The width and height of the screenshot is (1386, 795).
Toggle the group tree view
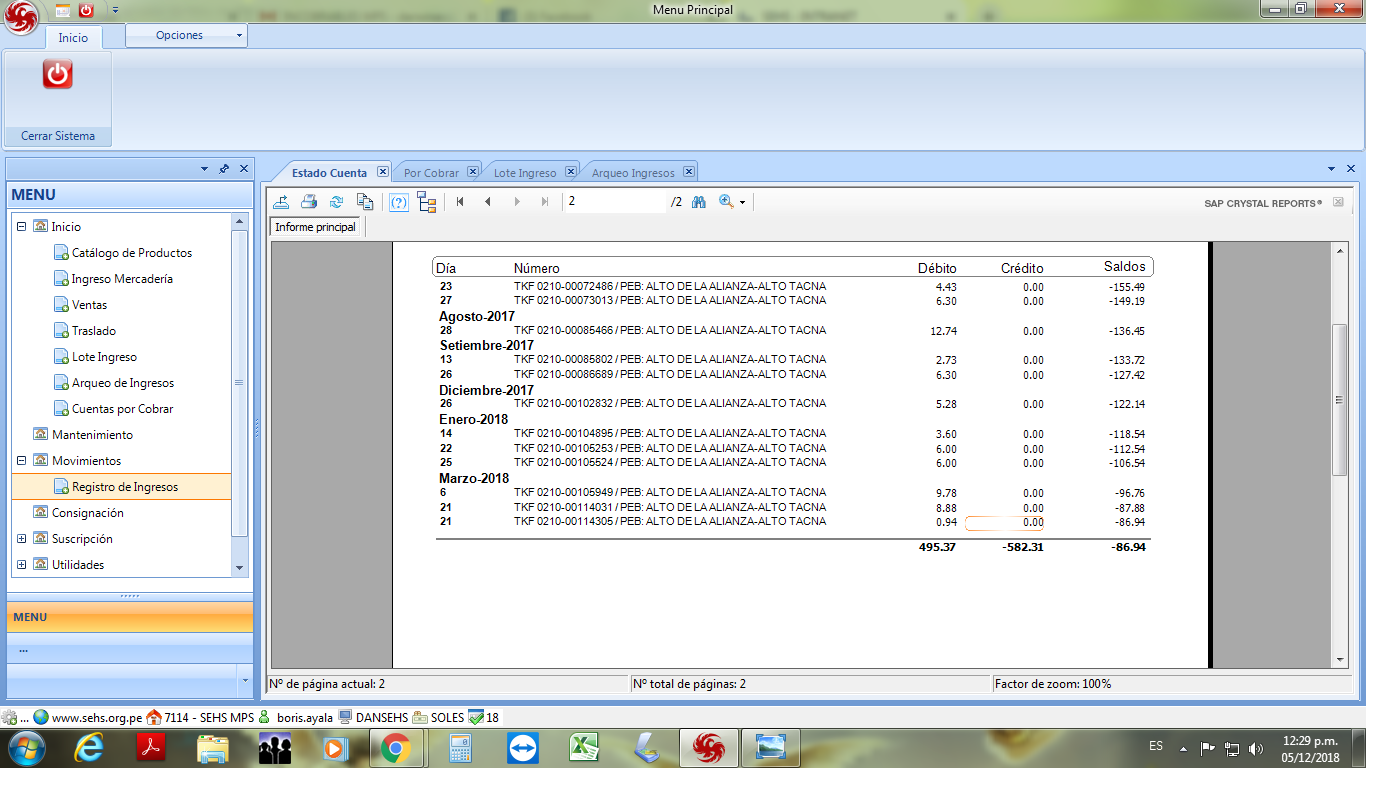click(x=427, y=202)
